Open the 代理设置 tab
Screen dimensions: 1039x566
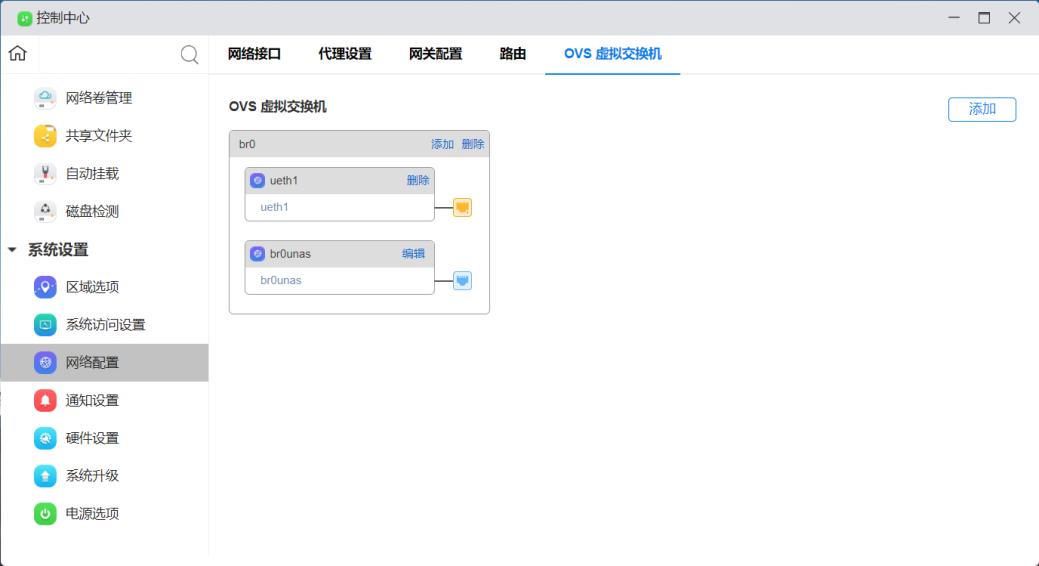point(345,54)
